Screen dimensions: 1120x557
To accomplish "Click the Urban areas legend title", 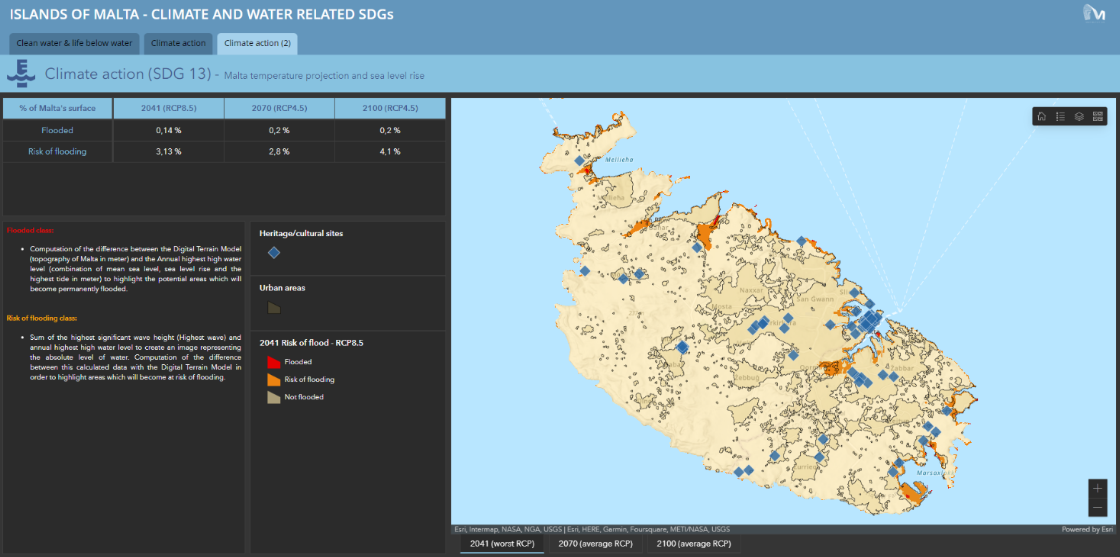I will click(x=282, y=288).
